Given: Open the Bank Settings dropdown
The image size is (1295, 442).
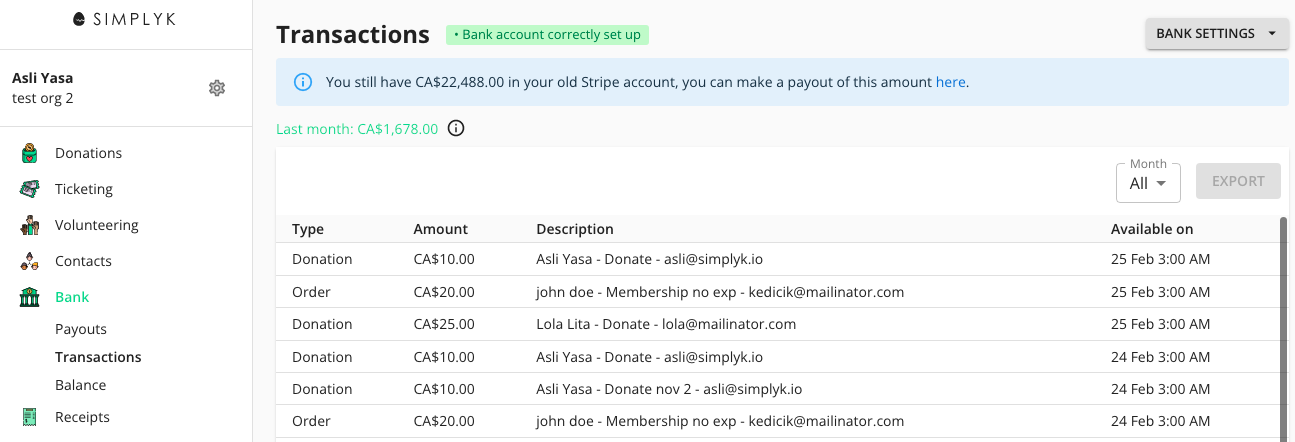Looking at the screenshot, I should (x=1217, y=33).
